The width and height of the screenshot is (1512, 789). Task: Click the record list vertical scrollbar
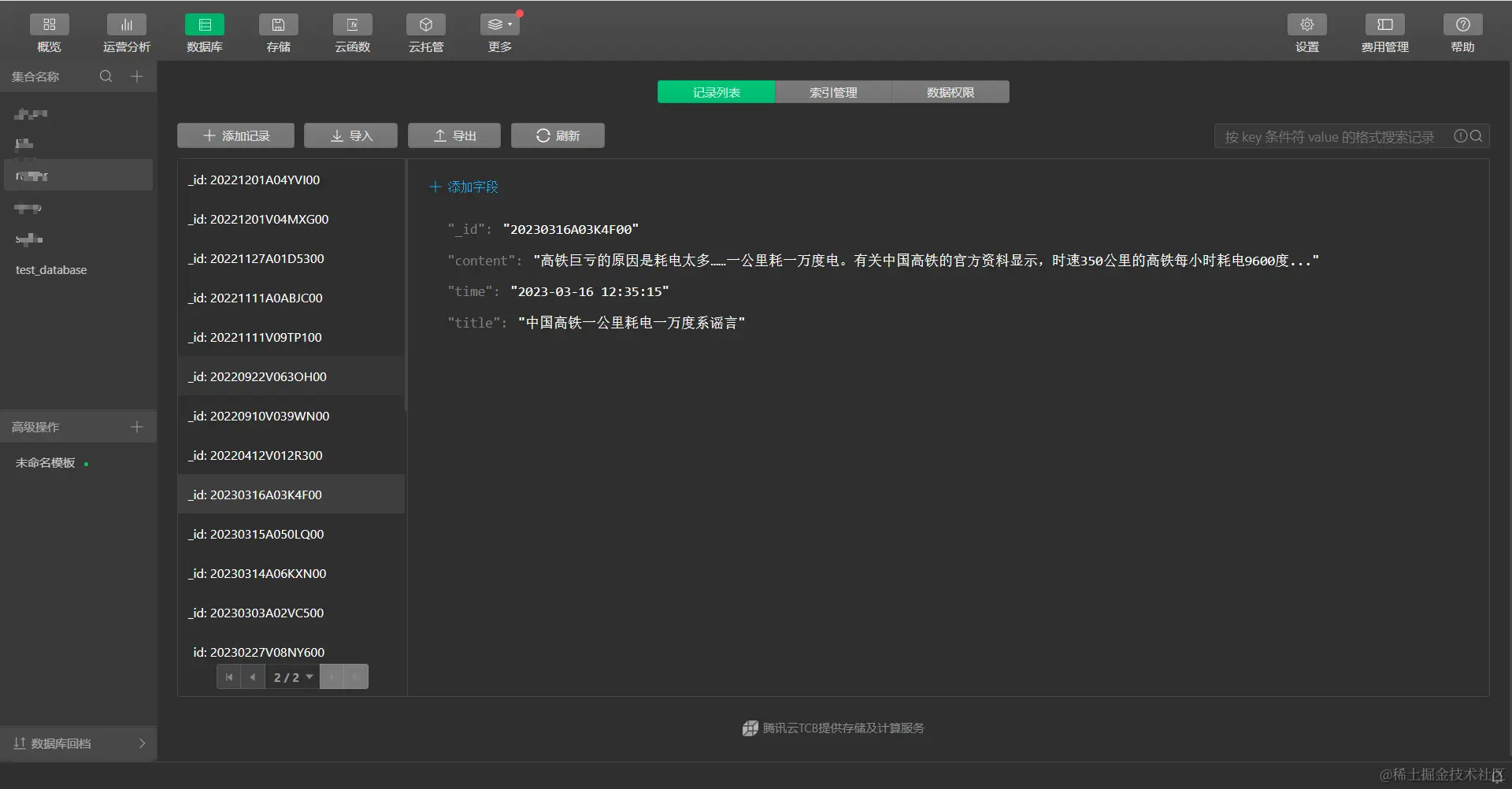click(406, 286)
